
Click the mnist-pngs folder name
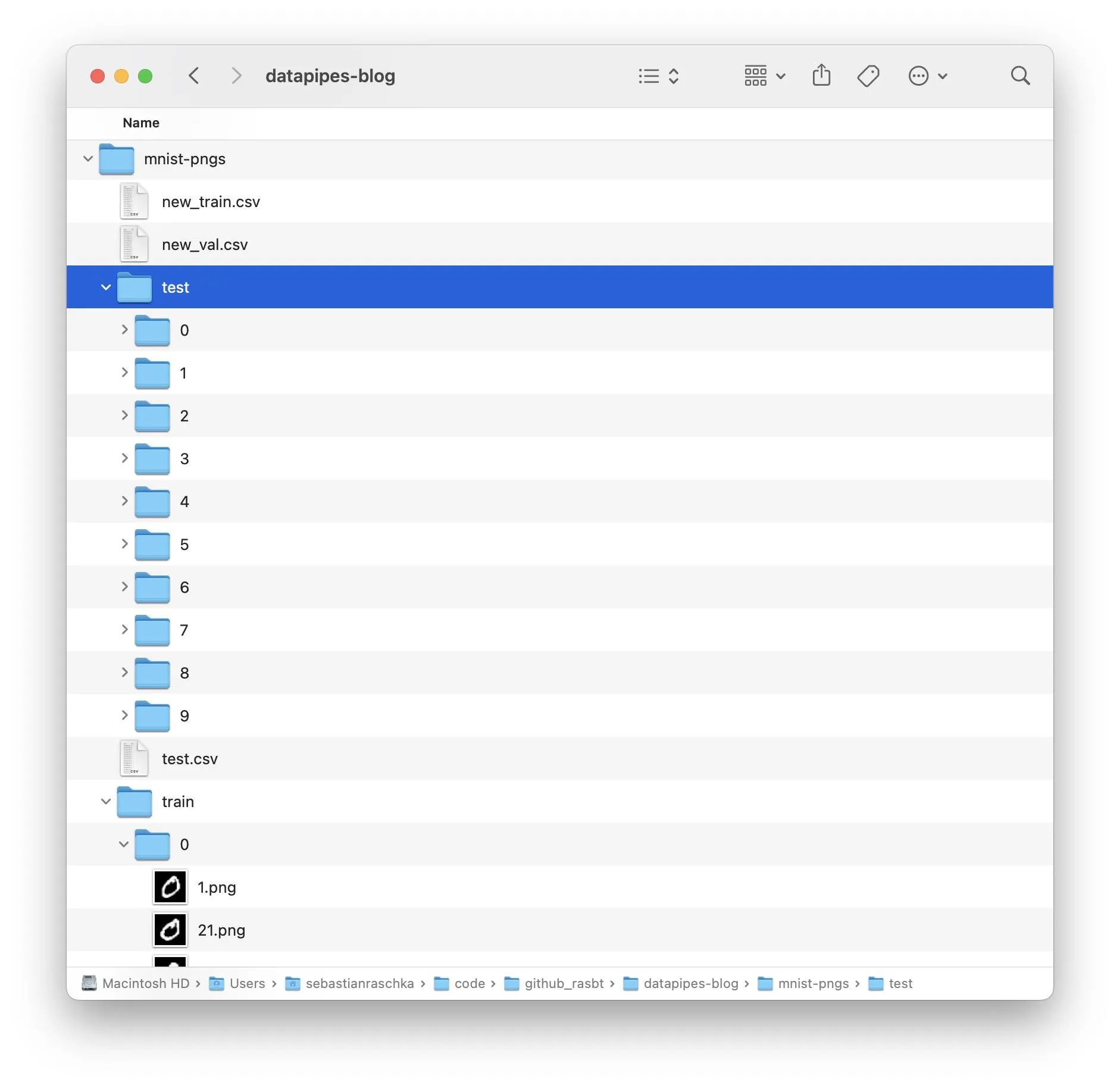184,159
